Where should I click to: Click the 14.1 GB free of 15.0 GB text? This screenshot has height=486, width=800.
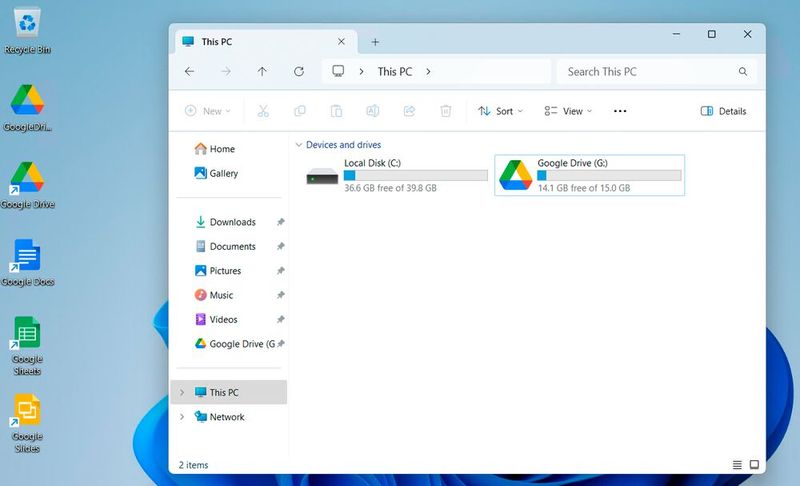pyautogui.click(x=584, y=188)
